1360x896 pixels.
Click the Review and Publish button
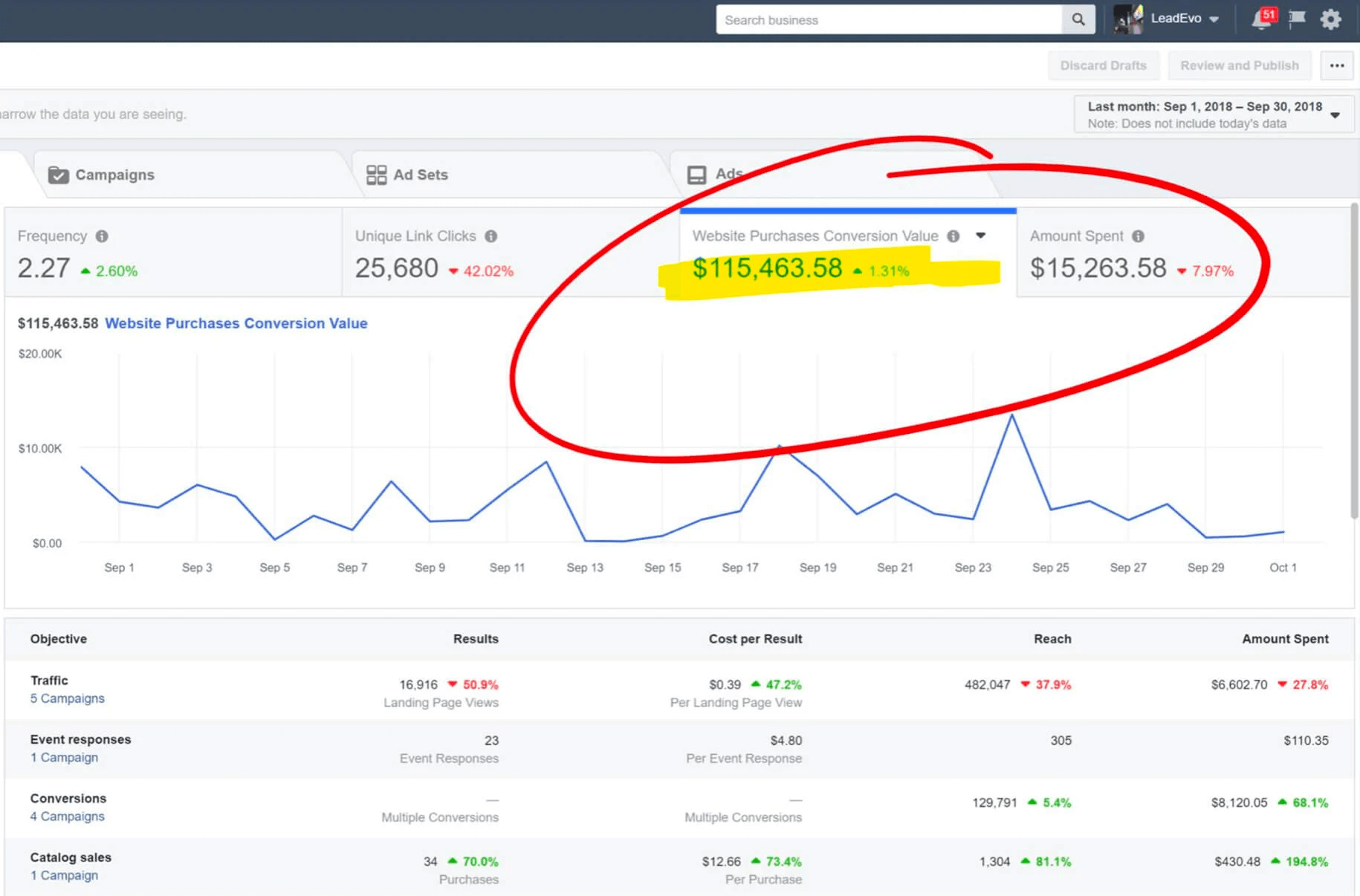point(1239,65)
